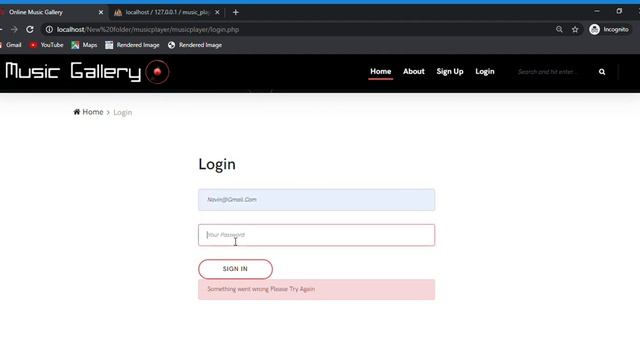Image resolution: width=640 pixels, height=360 pixels.
Task: Open the YouTube bookmark
Action: (x=47, y=45)
